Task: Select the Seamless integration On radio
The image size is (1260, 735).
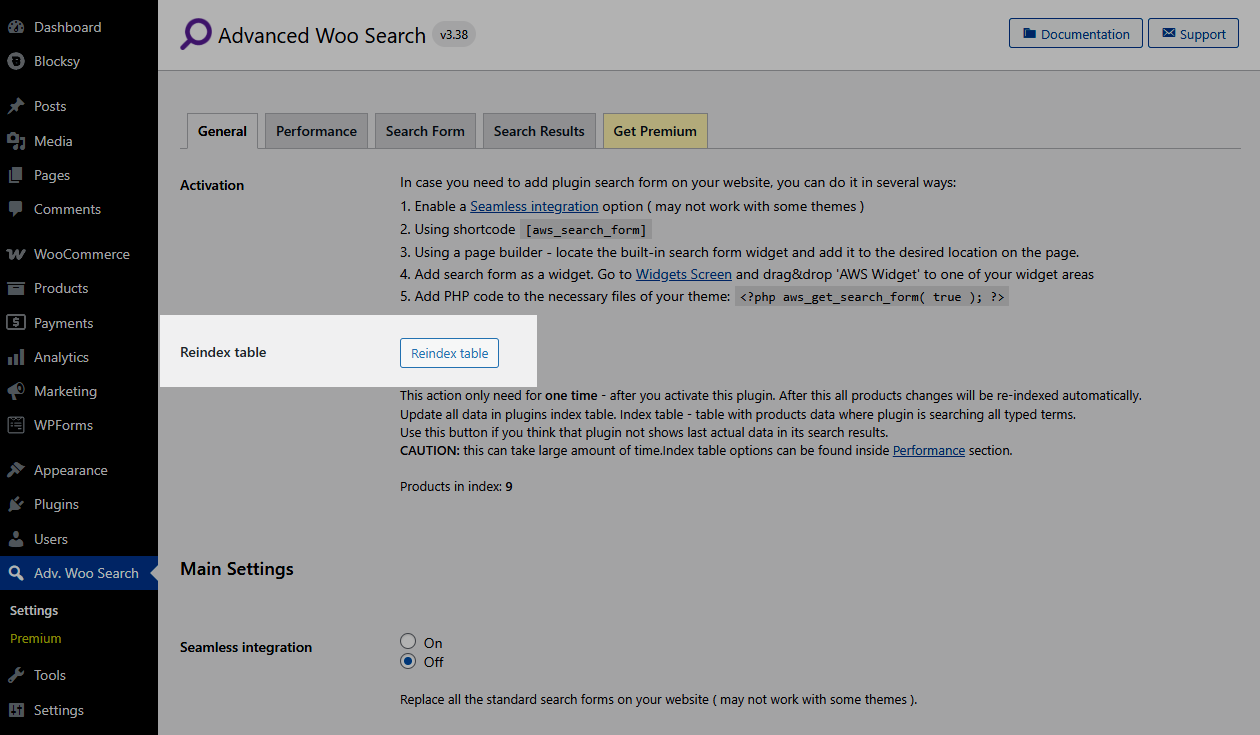Action: (x=408, y=642)
